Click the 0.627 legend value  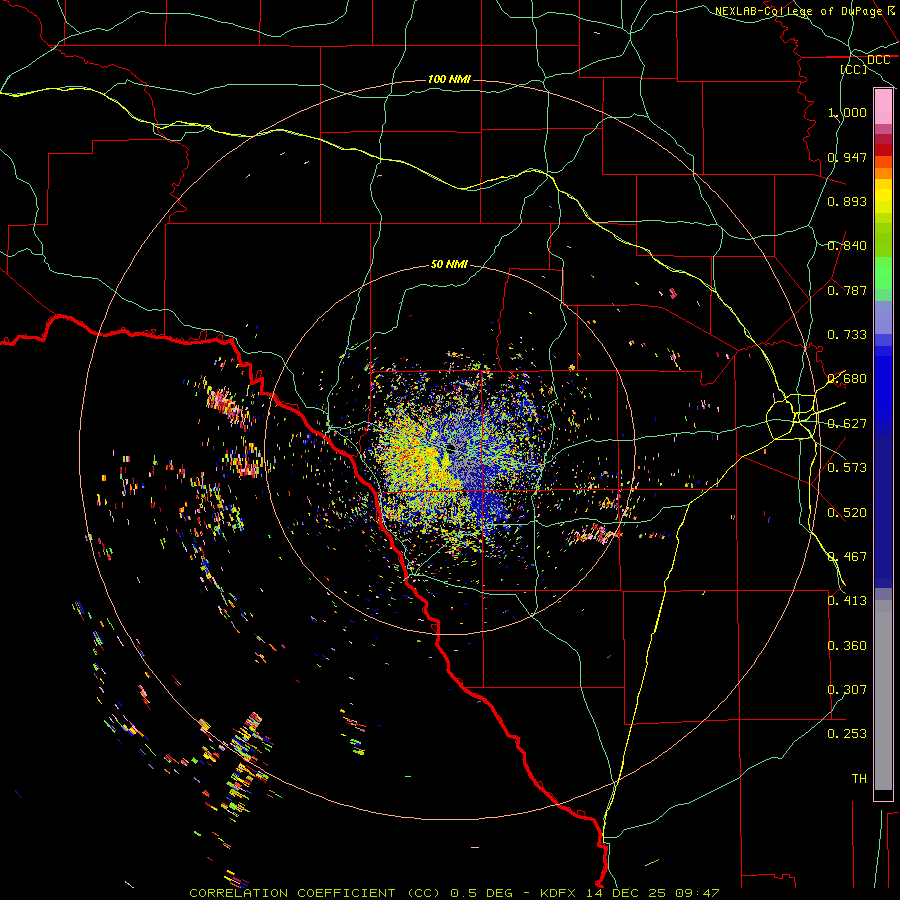coord(847,424)
